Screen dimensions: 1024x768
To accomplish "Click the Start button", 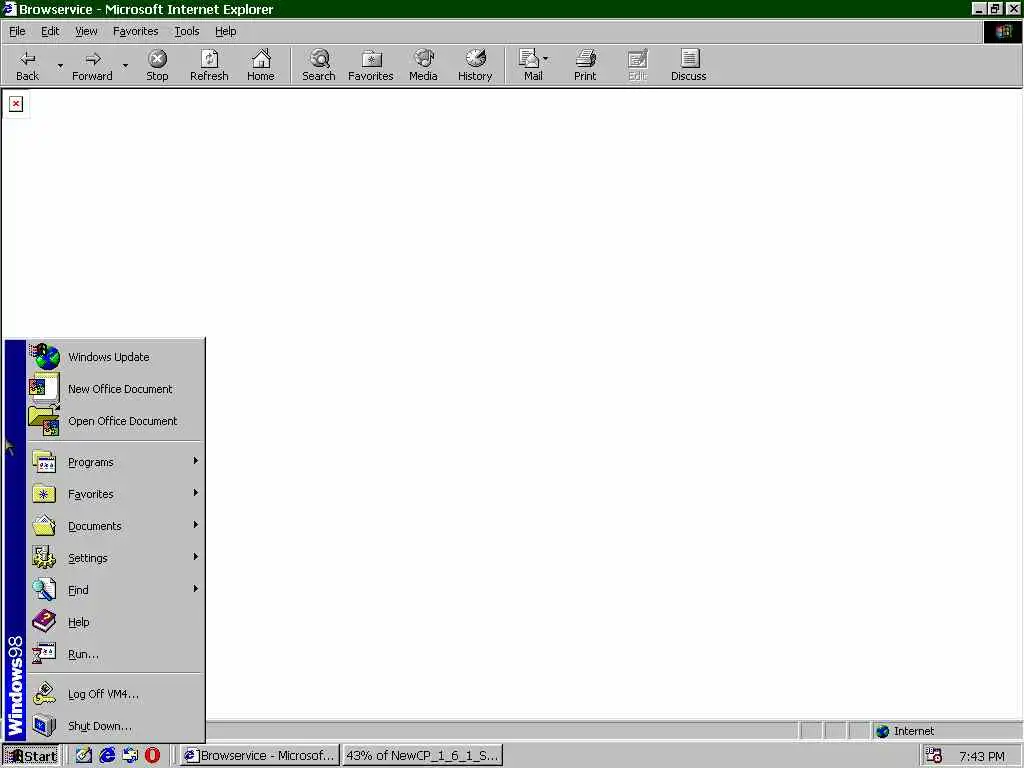I will pyautogui.click(x=31, y=756).
